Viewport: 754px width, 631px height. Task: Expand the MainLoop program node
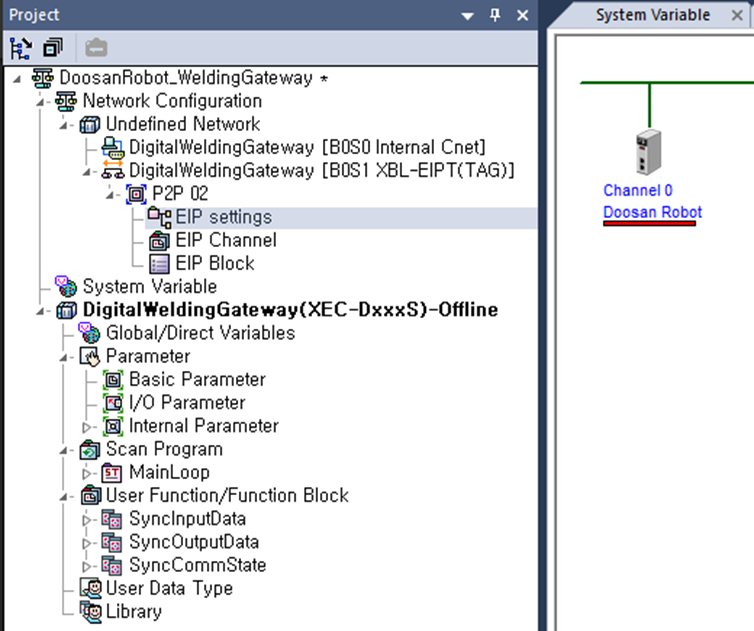[87, 473]
